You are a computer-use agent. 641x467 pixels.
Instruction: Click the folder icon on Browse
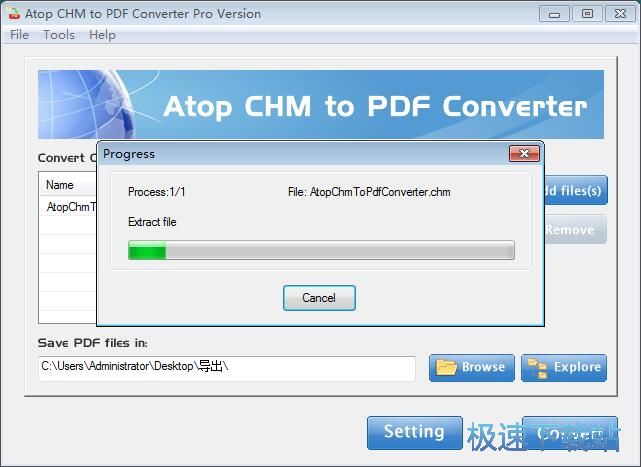point(446,367)
